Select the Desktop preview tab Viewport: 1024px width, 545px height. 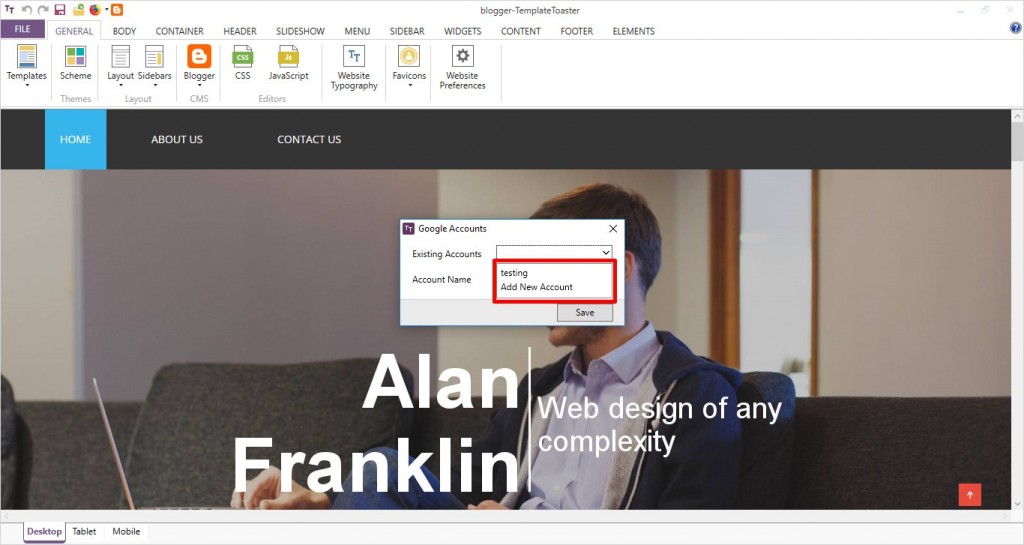click(x=44, y=531)
